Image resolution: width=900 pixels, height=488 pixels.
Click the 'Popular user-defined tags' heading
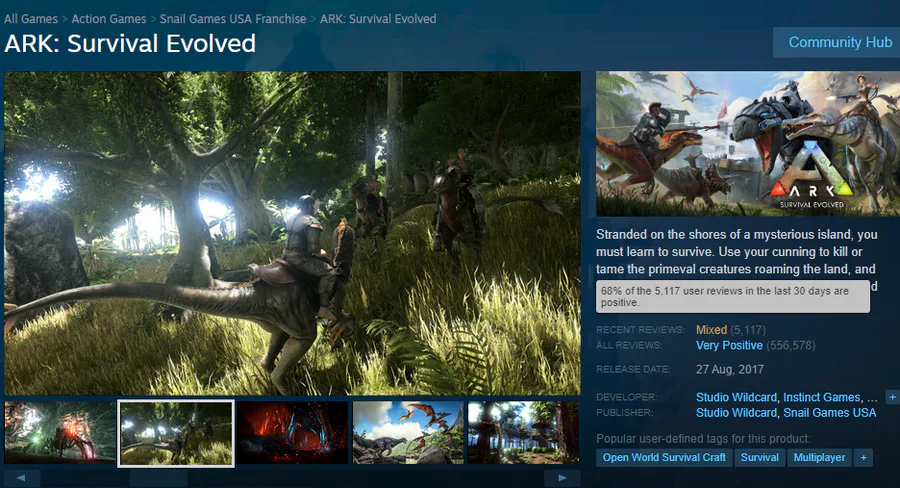703,439
